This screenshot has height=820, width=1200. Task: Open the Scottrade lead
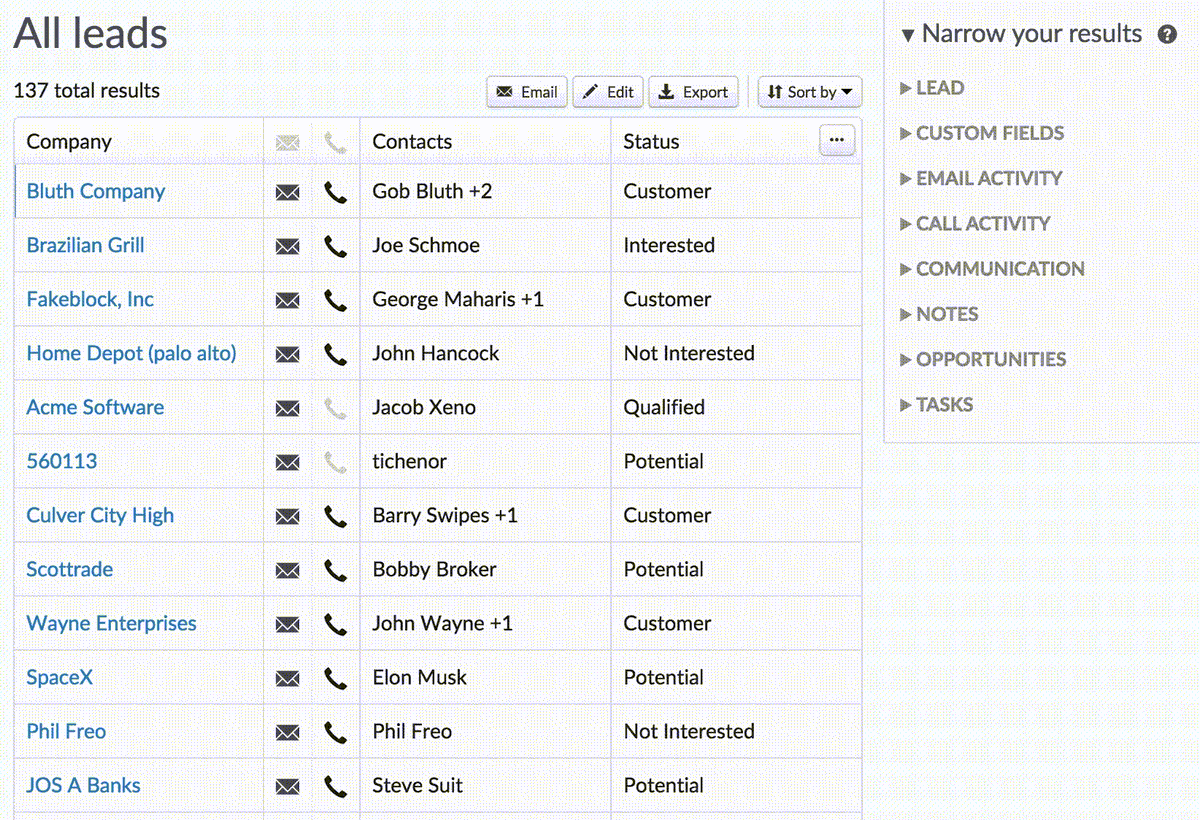(69, 569)
